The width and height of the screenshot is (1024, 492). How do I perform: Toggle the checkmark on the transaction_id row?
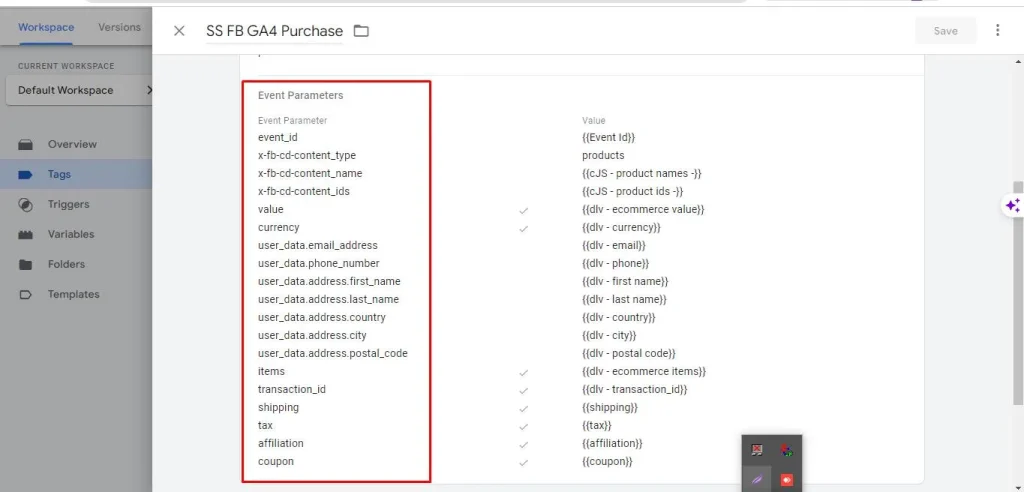(x=523, y=390)
